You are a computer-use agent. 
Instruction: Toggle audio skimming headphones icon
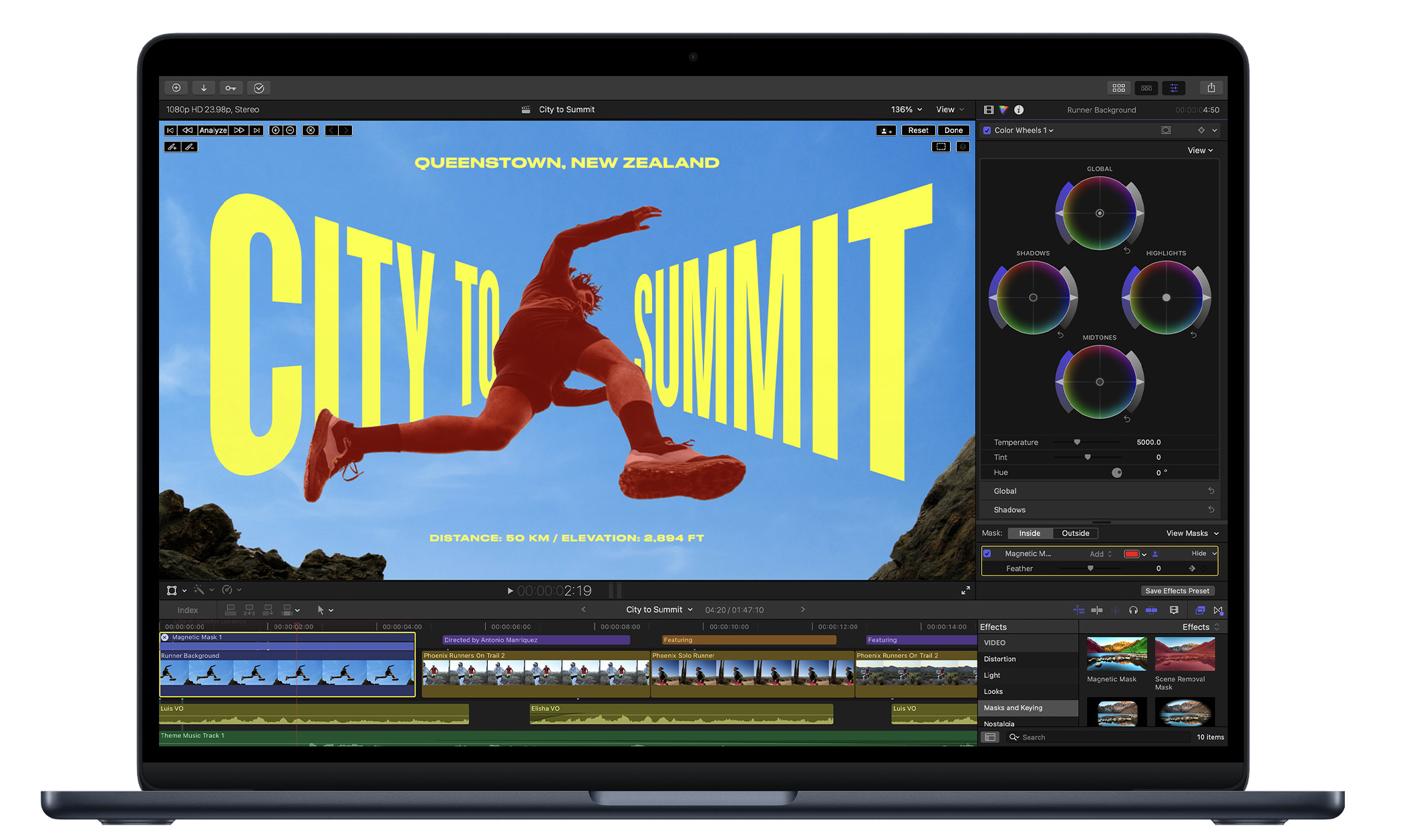(x=1133, y=610)
